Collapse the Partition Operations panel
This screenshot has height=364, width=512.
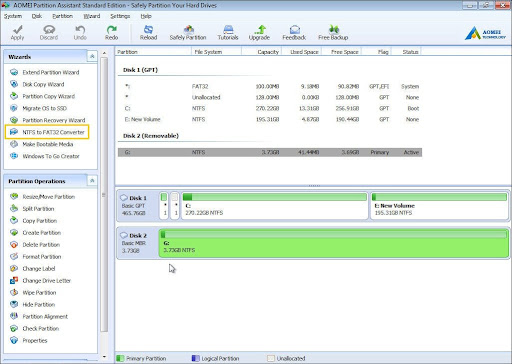pos(92,181)
